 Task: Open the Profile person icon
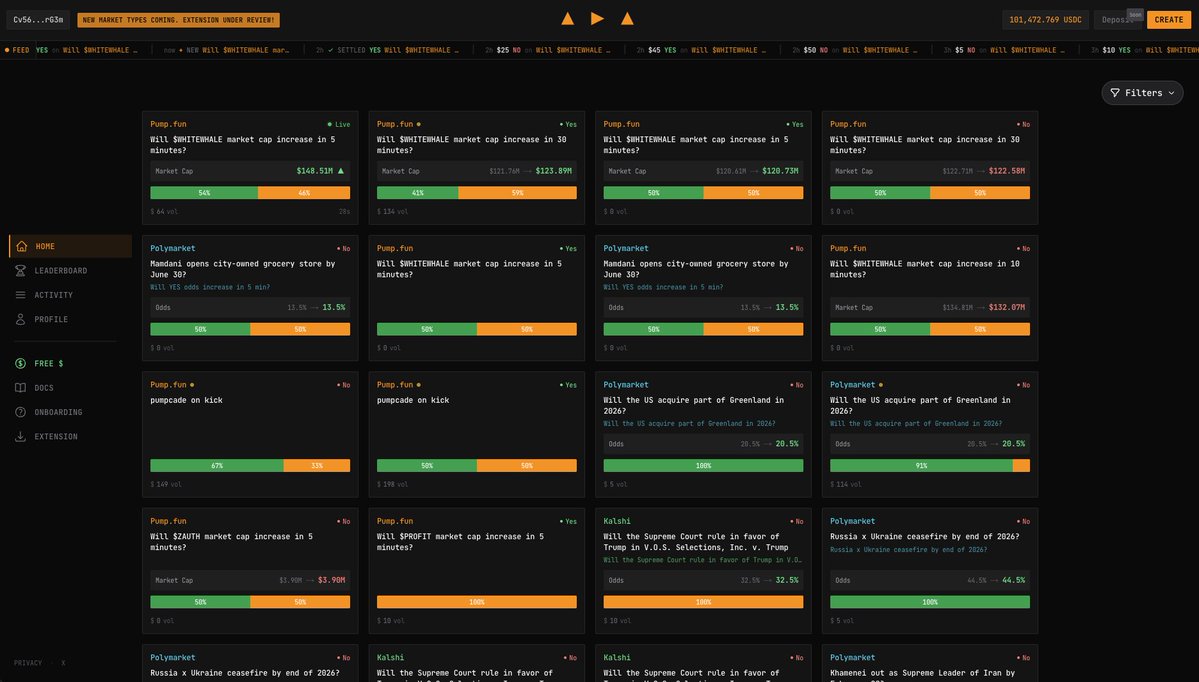point(21,320)
